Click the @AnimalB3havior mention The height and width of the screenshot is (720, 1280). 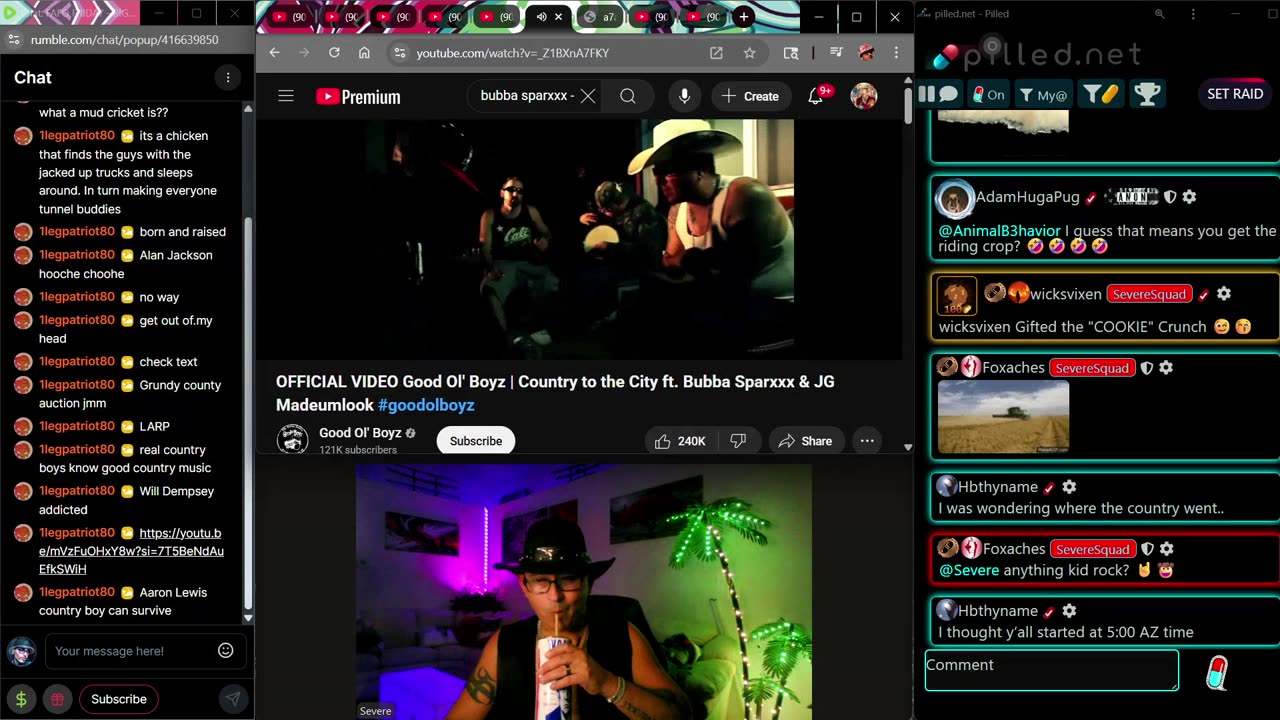(x=999, y=231)
